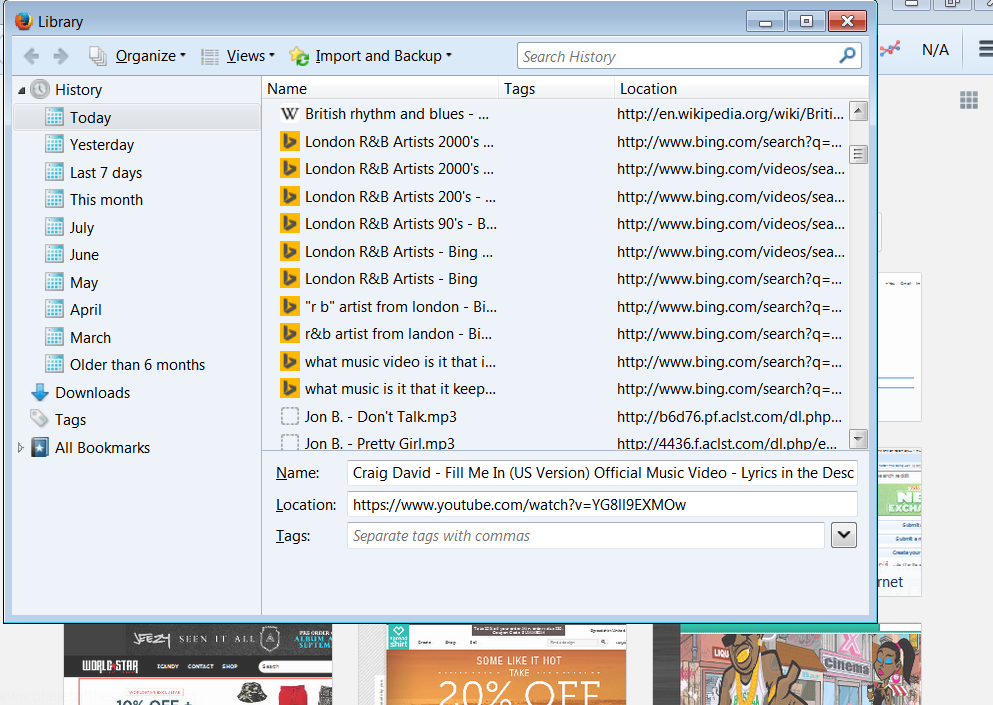Select July history folder
Viewport: 993px width, 705px height.
(x=136, y=227)
